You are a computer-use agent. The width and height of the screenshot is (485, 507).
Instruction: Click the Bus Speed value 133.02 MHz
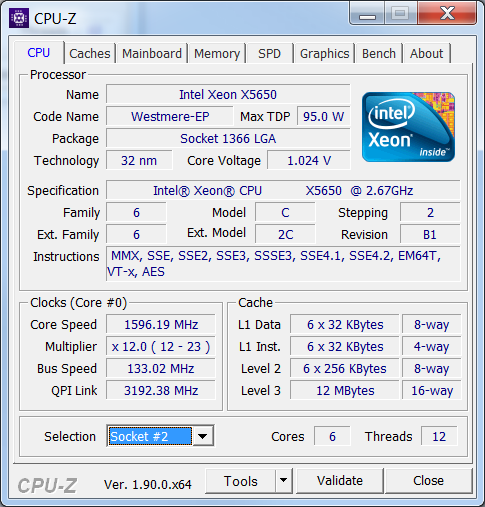tap(161, 368)
